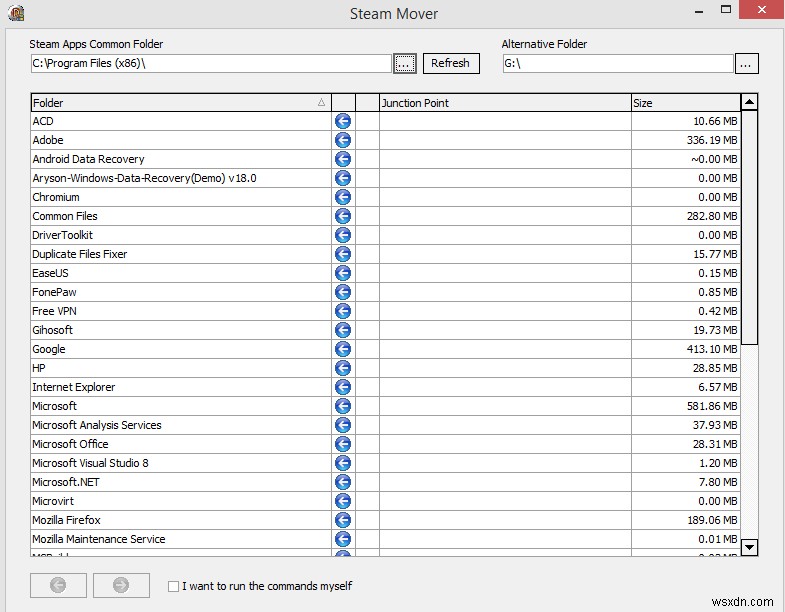The width and height of the screenshot is (785, 612).
Task: Click the vertical scrollbar thumb
Action: point(749,228)
